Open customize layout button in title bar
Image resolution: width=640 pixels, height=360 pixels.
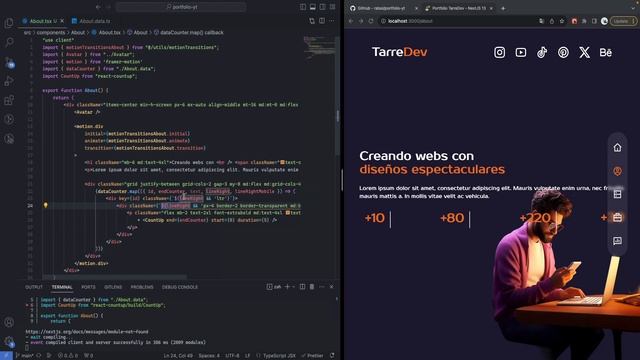point(333,7)
